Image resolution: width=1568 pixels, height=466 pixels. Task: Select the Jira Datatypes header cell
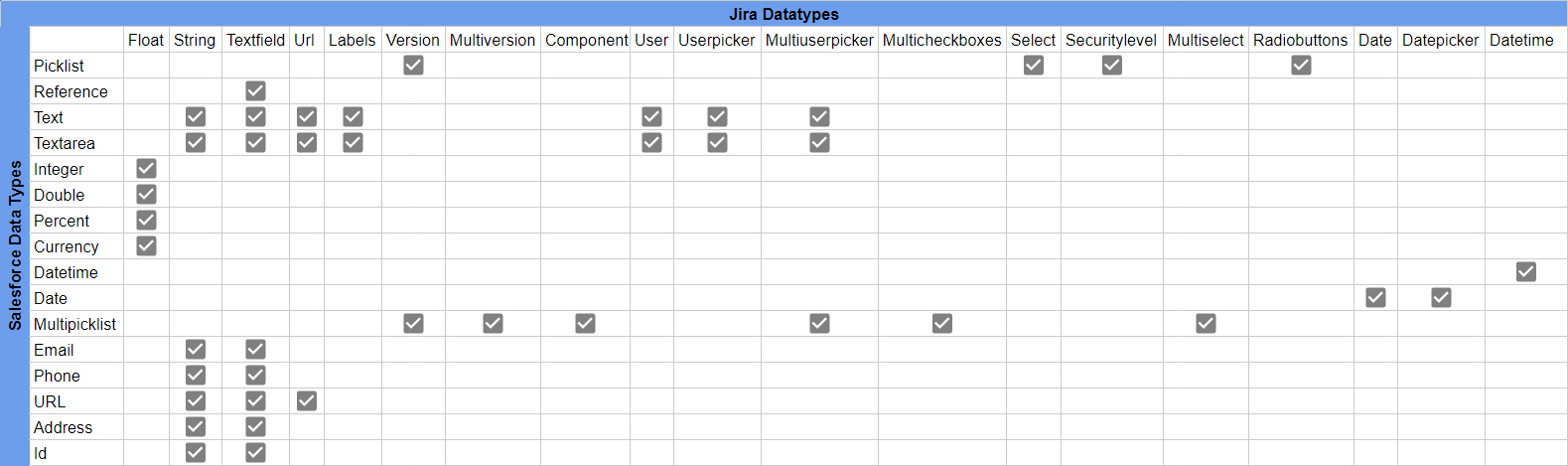coord(784,14)
